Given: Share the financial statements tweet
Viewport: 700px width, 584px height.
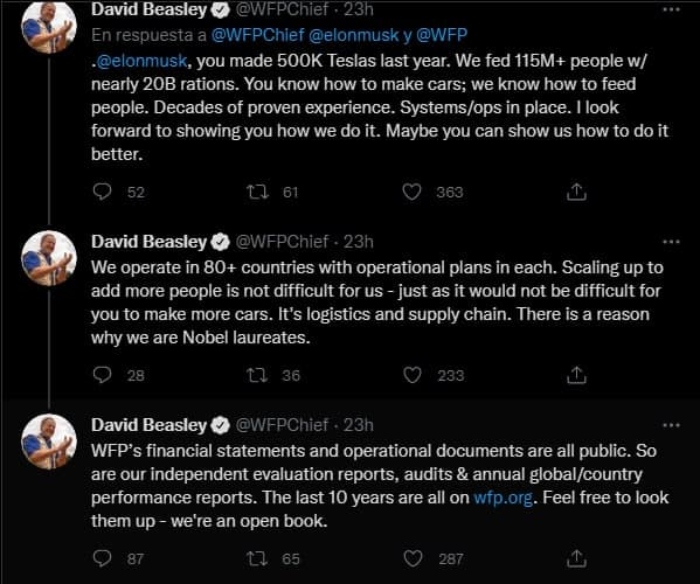Looking at the screenshot, I should tap(576, 558).
